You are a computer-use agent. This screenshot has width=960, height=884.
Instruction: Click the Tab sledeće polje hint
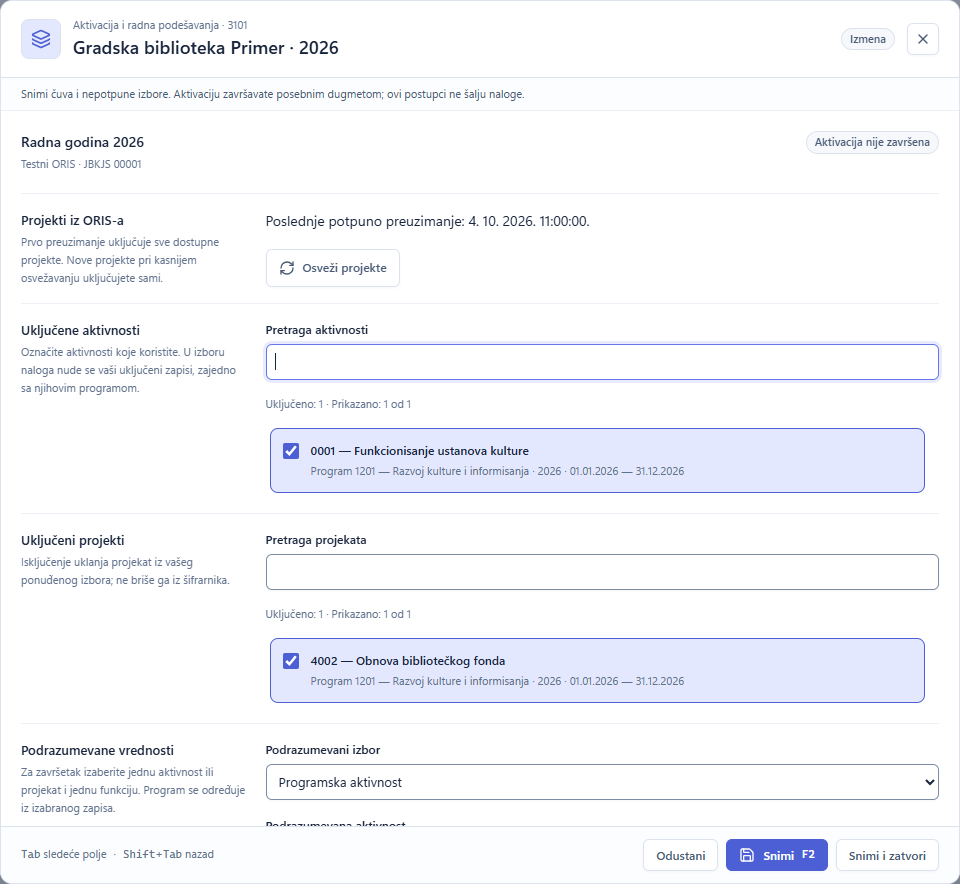tap(64, 855)
